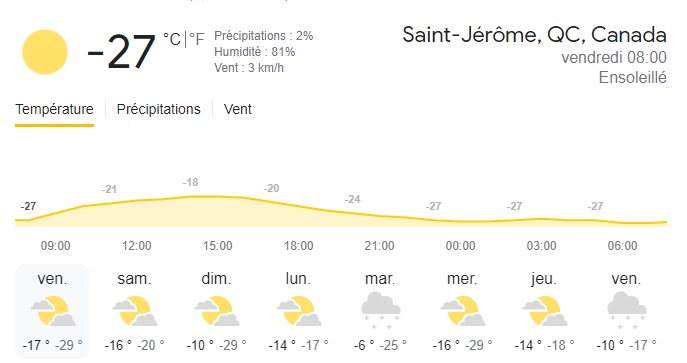Image resolution: width=687 pixels, height=363 pixels.
Task: Choose today's ven. forecast card
Action: click(53, 311)
